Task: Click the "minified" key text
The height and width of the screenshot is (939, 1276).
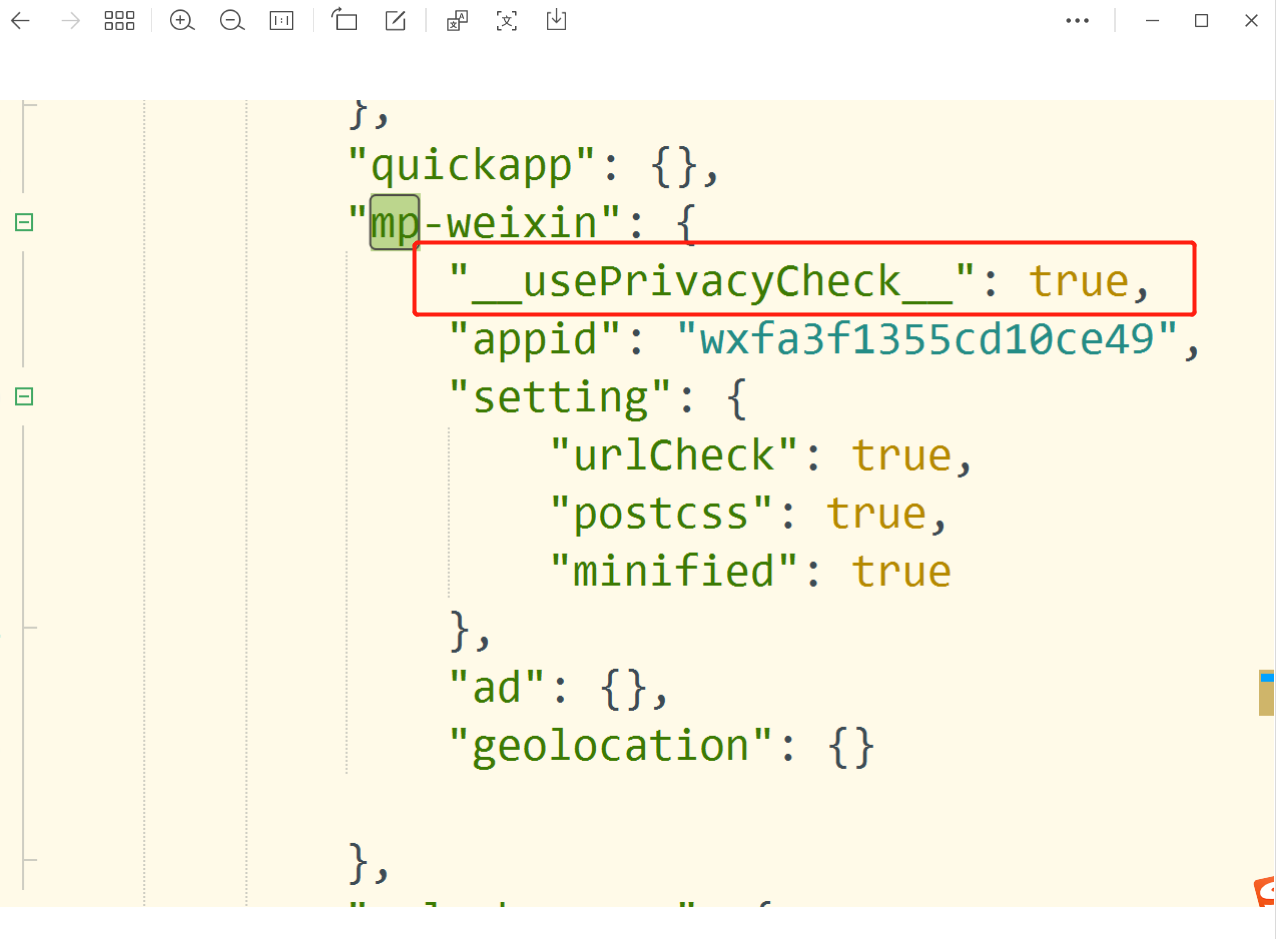Action: coord(676,572)
